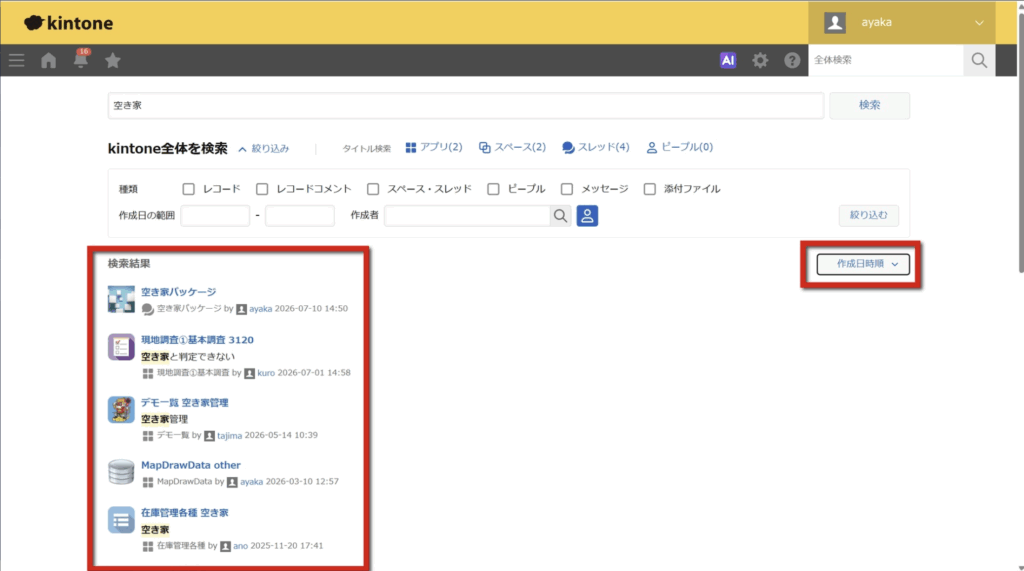Click the 作成者 input field
This screenshot has width=1024, height=571.
[467, 216]
